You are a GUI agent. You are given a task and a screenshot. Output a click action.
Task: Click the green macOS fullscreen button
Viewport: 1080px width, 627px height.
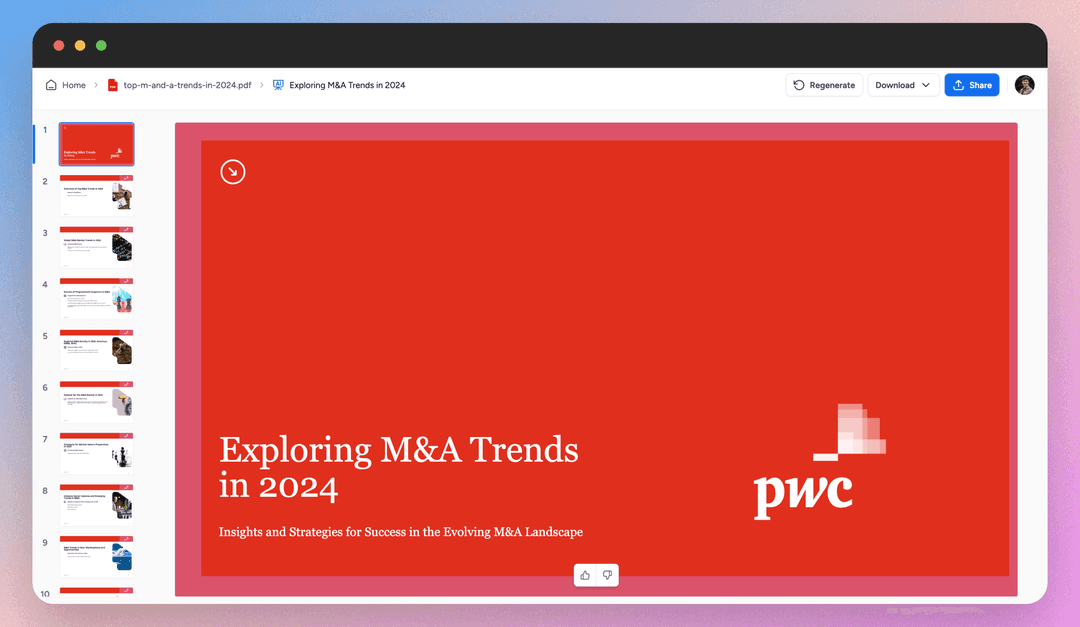click(x=101, y=46)
